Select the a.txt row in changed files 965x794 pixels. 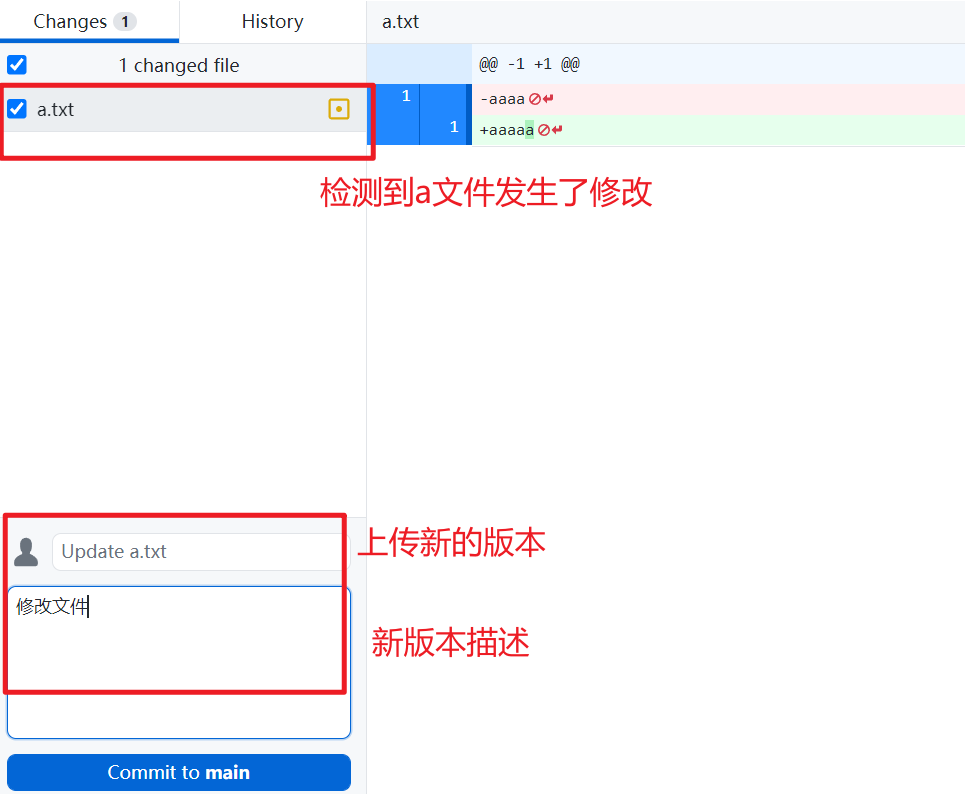180,109
